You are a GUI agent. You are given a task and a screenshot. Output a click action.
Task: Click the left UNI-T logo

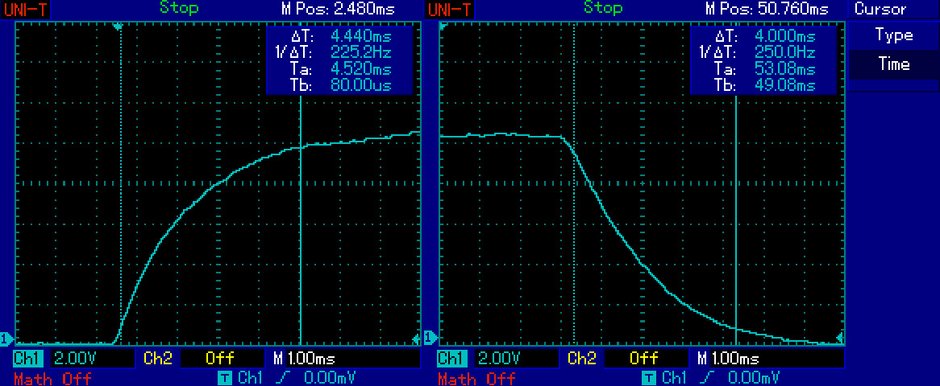click(26, 9)
